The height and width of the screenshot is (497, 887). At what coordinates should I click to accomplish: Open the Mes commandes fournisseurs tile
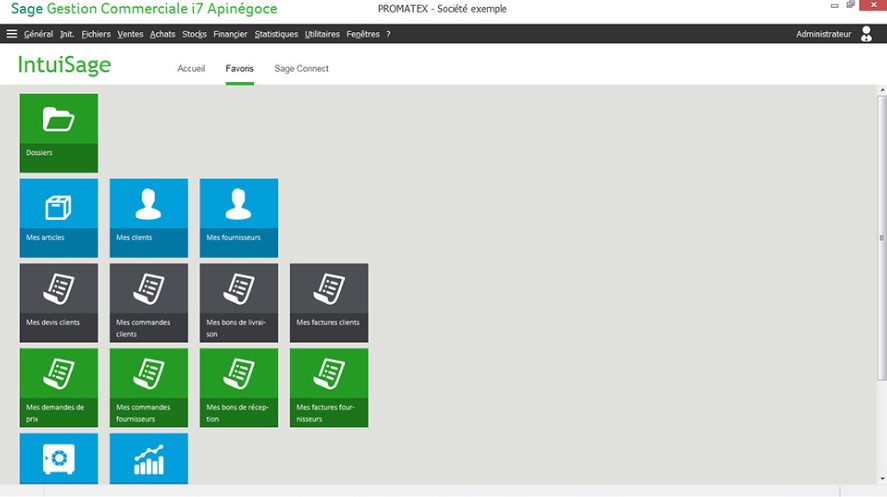pyautogui.click(x=149, y=387)
